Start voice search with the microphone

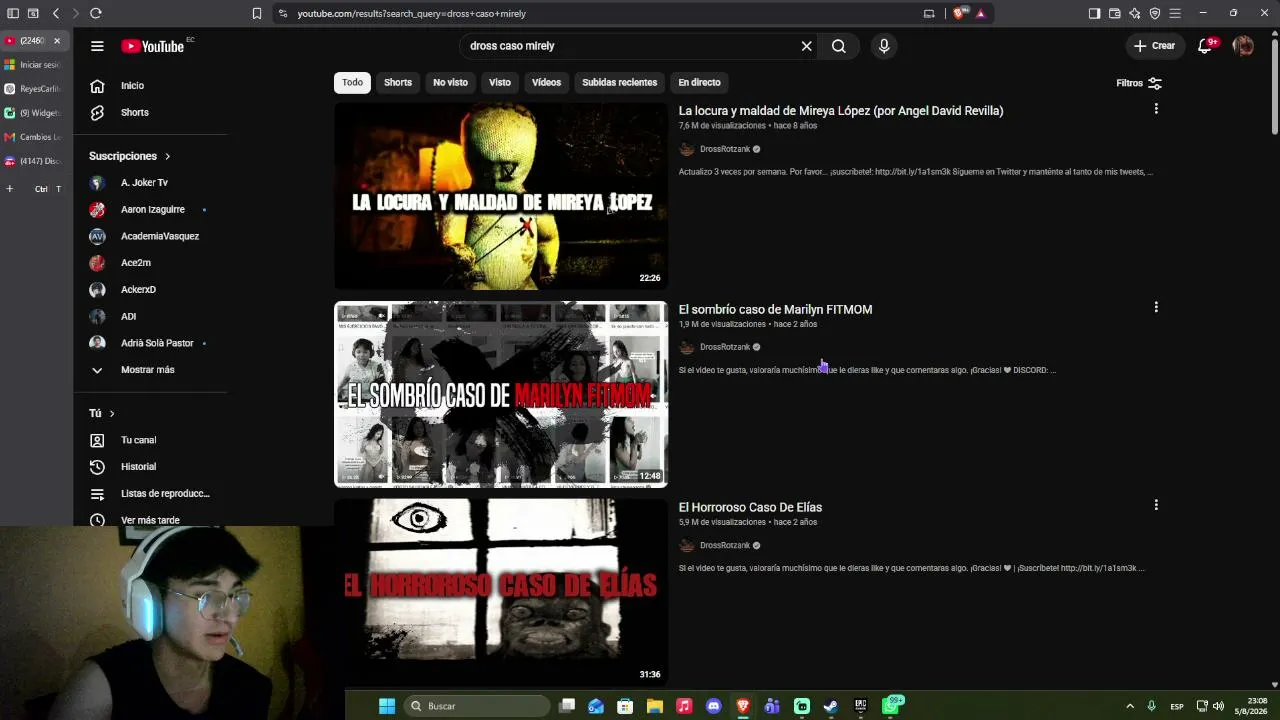click(x=884, y=46)
